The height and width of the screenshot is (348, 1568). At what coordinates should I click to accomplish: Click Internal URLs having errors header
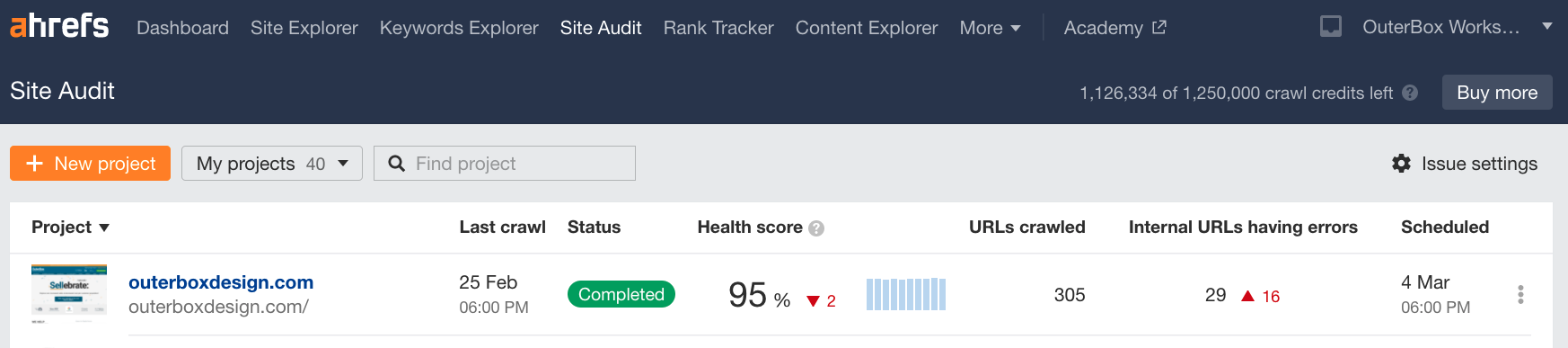coord(1243,228)
